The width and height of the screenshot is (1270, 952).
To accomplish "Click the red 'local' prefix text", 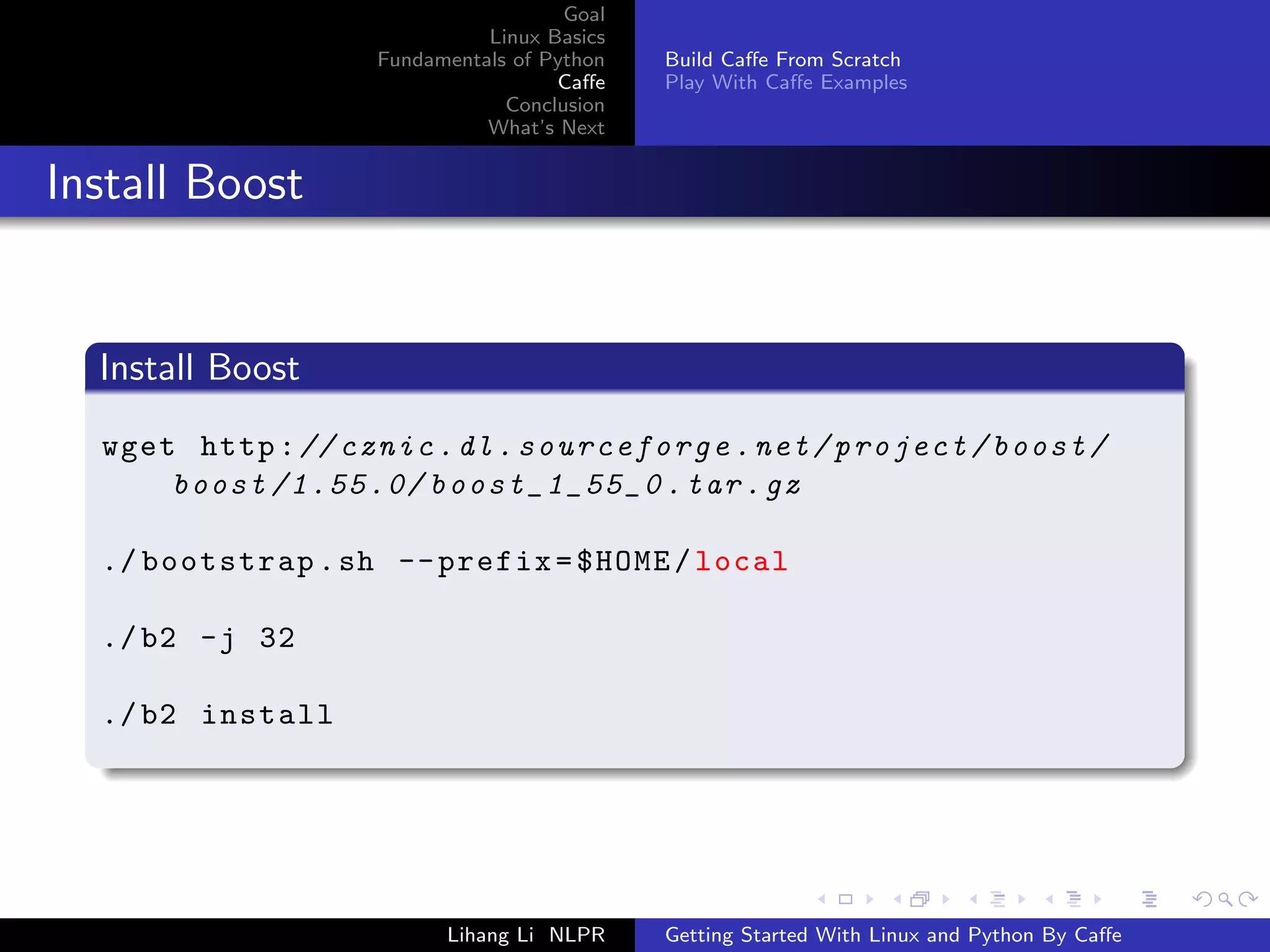I will pyautogui.click(x=742, y=562).
